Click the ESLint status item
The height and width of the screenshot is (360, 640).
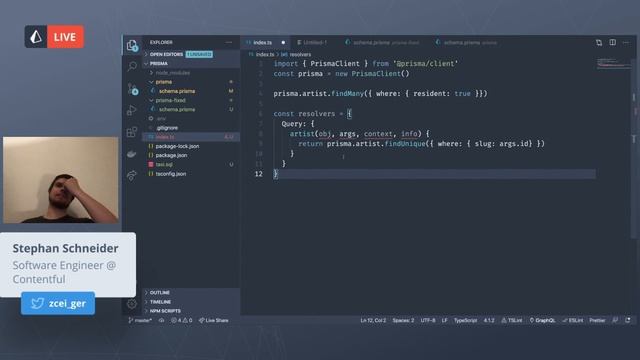click(x=573, y=320)
